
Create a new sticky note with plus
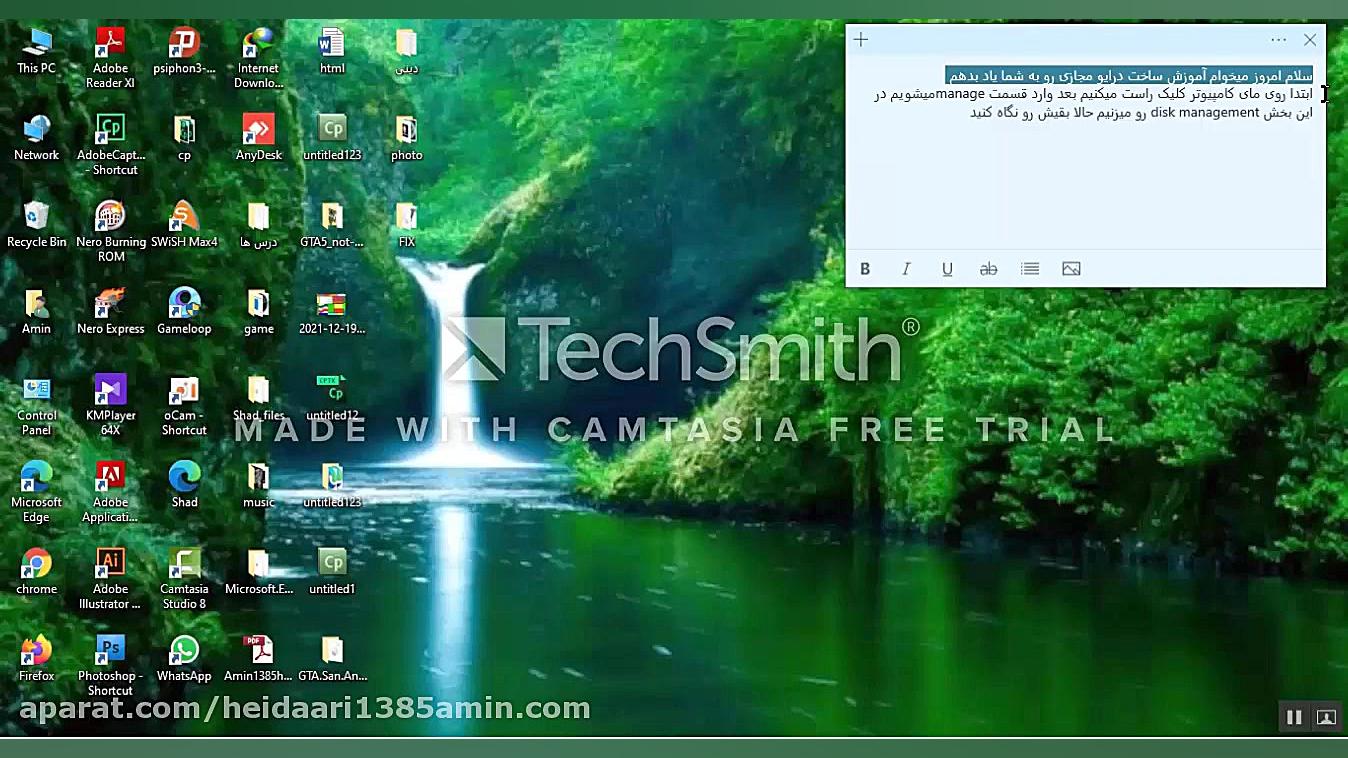pyautogui.click(x=861, y=40)
